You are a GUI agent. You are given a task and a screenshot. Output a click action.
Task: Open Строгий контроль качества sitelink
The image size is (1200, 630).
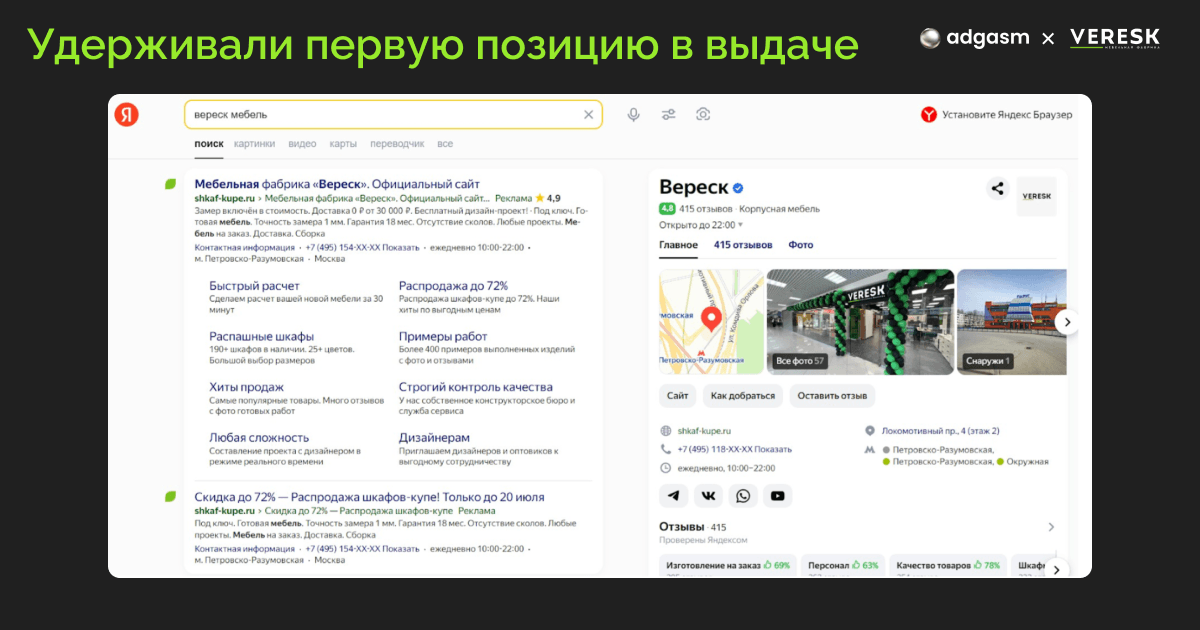(475, 387)
